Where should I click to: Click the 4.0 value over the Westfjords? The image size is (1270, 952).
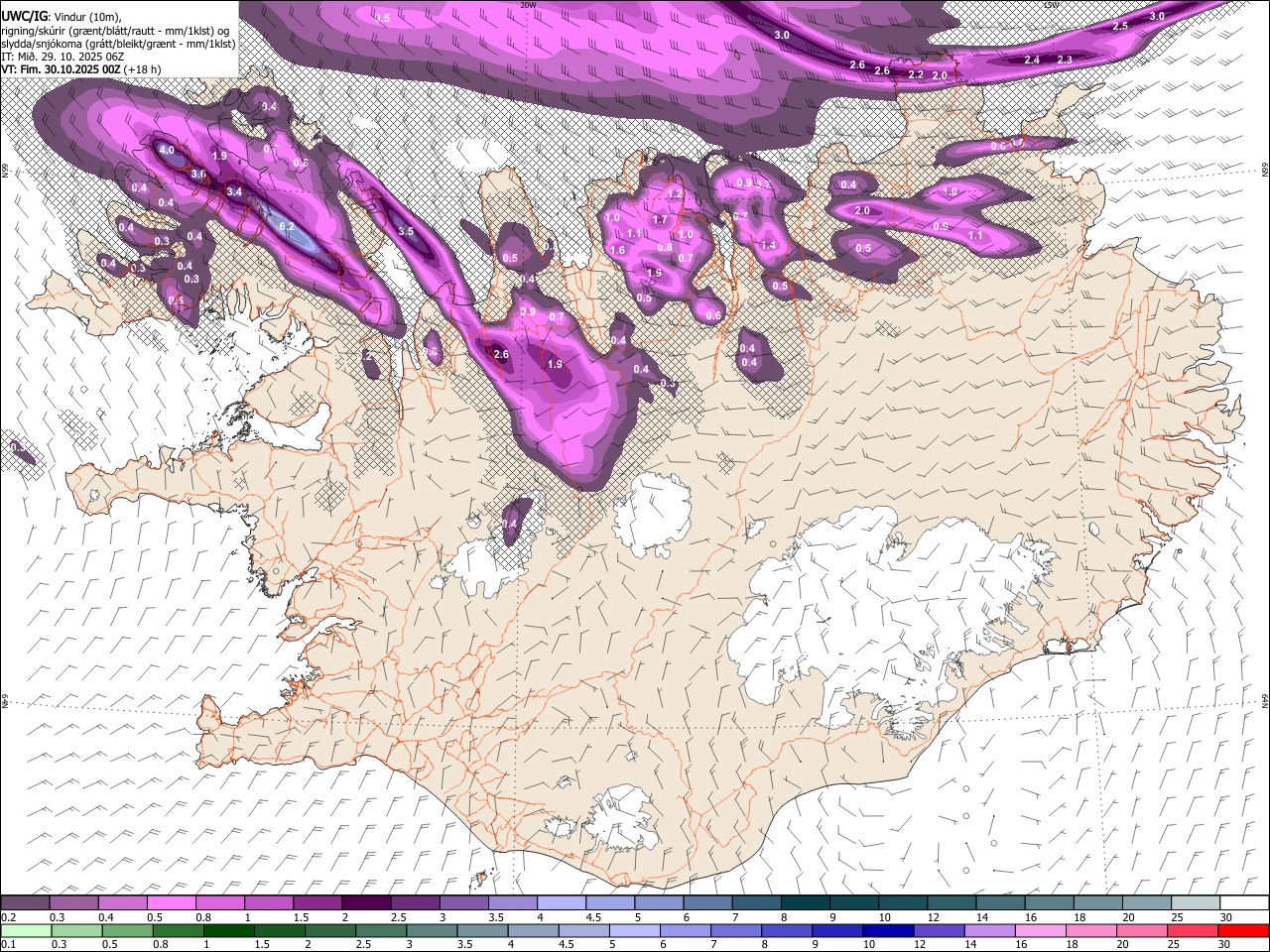[x=166, y=151]
